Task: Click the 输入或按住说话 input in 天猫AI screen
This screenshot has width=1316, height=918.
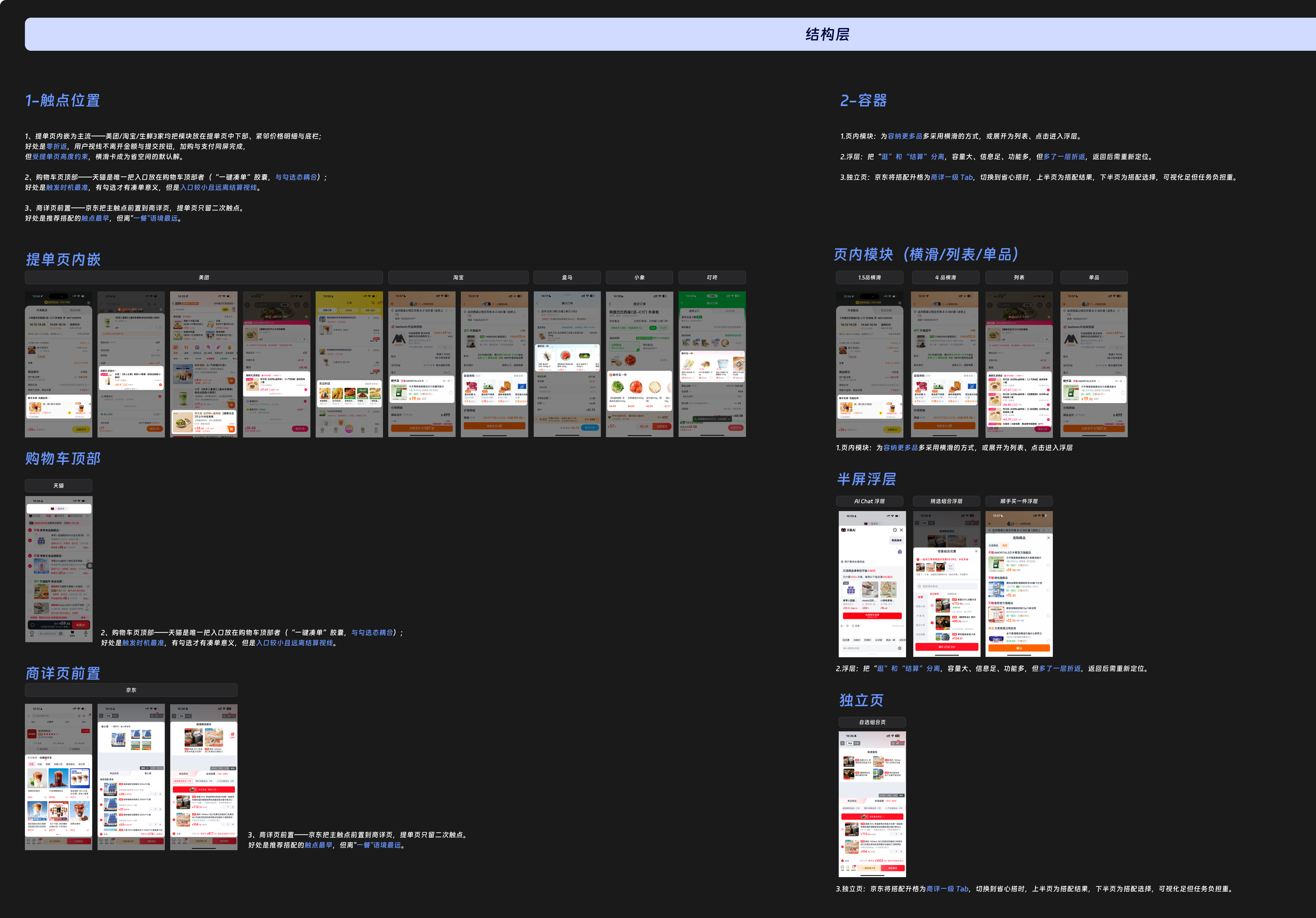Action: click(x=872, y=648)
